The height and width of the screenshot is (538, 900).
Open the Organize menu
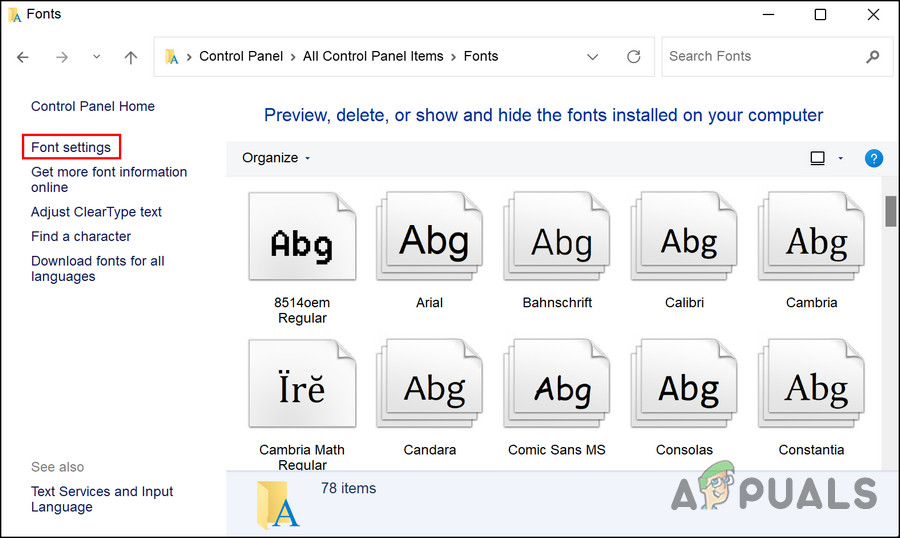point(276,158)
